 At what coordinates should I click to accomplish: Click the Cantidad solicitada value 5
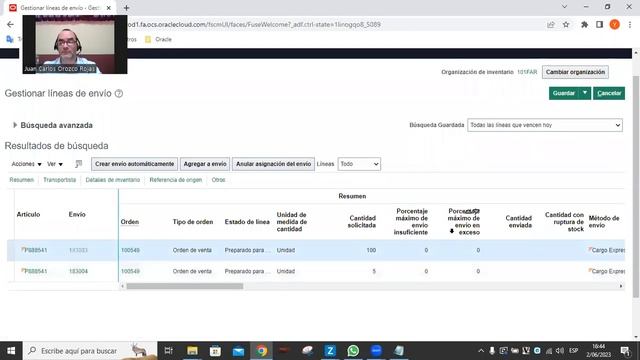coord(374,271)
